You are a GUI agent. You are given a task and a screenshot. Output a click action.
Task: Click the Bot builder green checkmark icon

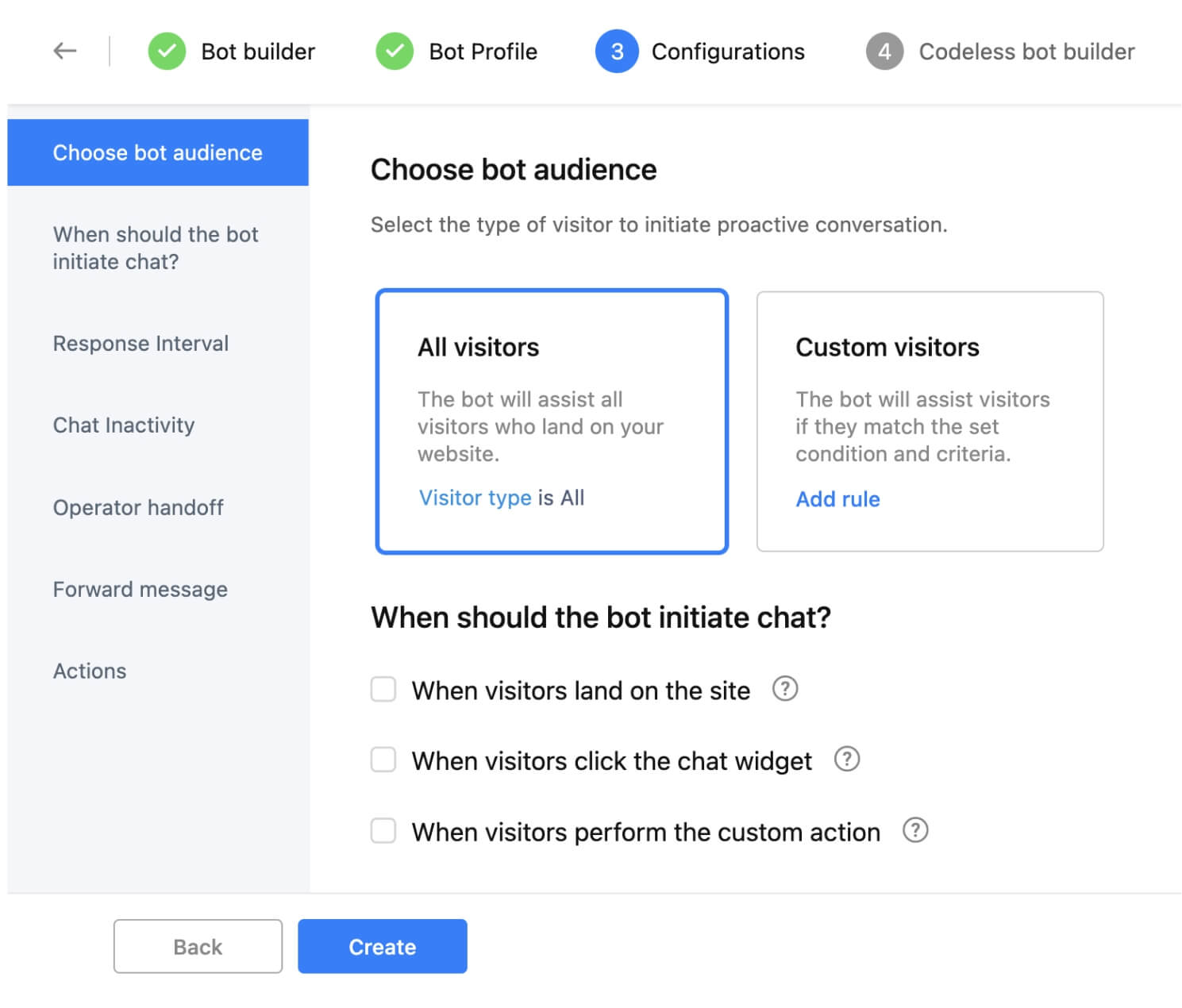167,52
